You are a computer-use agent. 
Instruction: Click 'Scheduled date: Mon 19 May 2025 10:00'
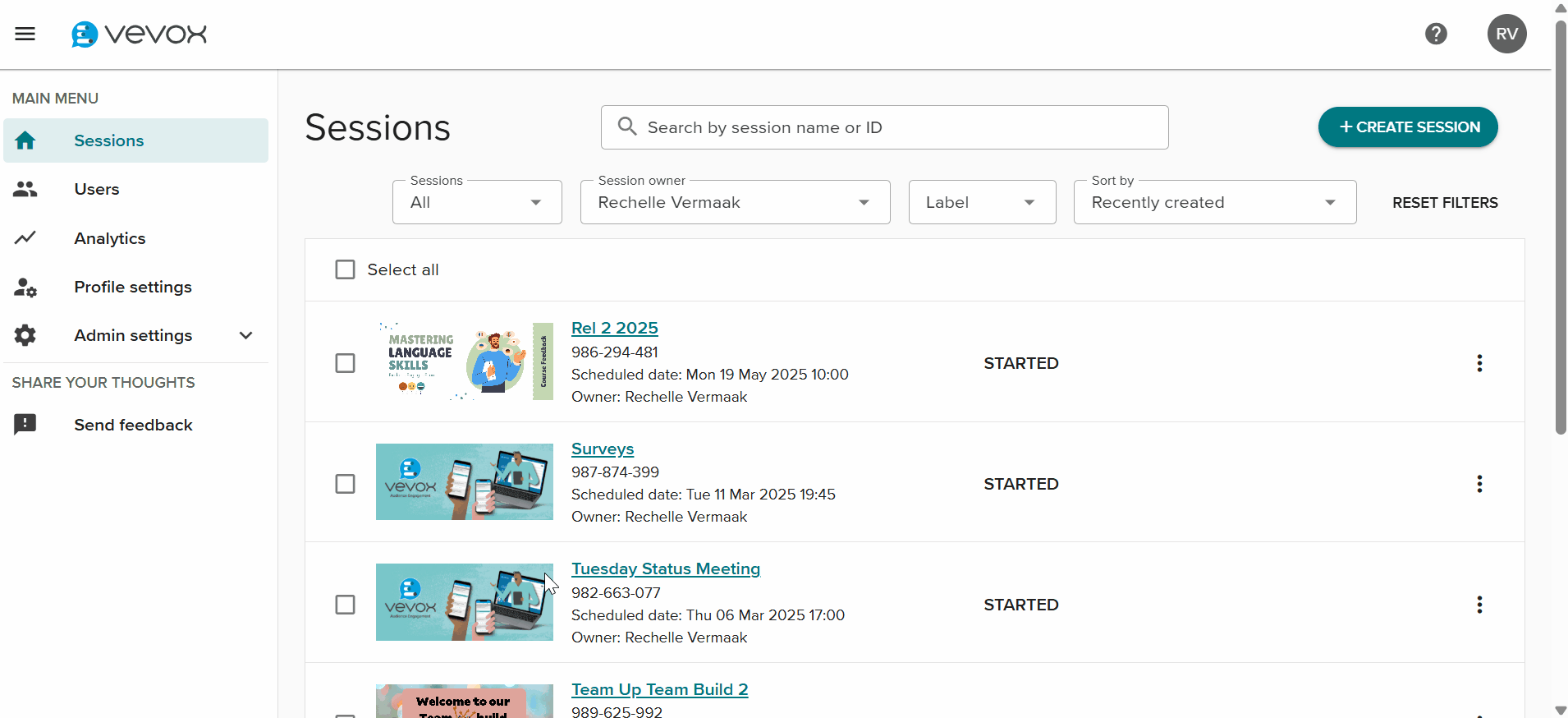(710, 375)
